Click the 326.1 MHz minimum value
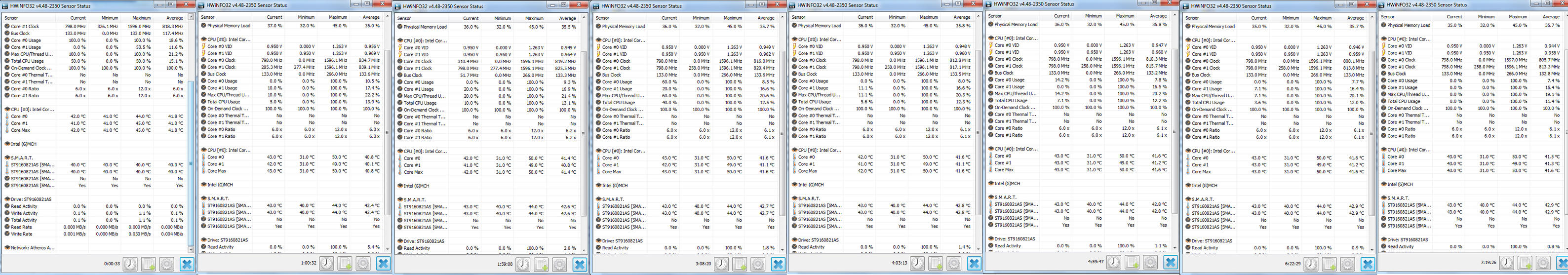This screenshot has width=1568, height=275. coord(108,26)
